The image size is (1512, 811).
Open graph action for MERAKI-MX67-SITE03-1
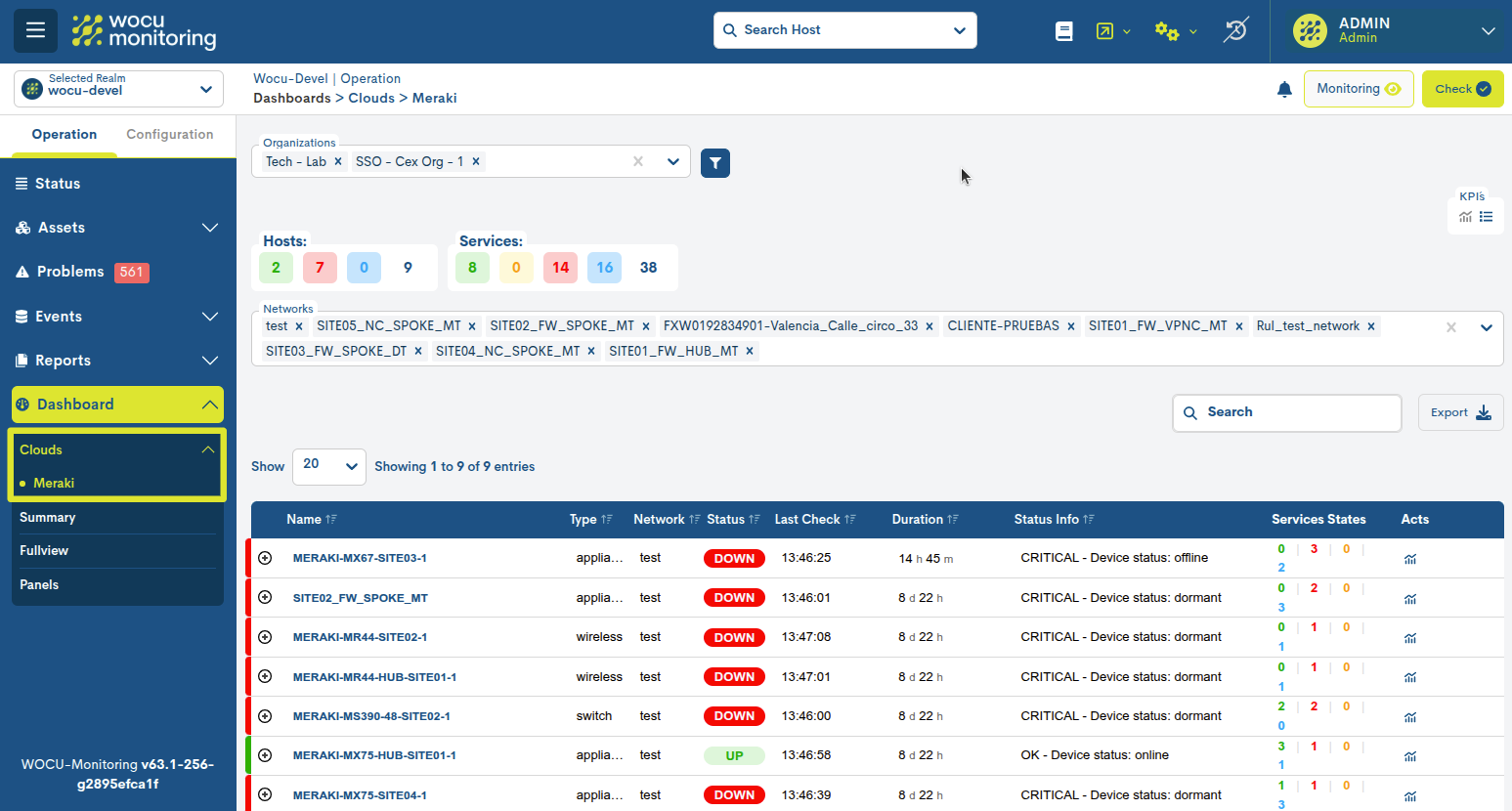pyautogui.click(x=1410, y=560)
